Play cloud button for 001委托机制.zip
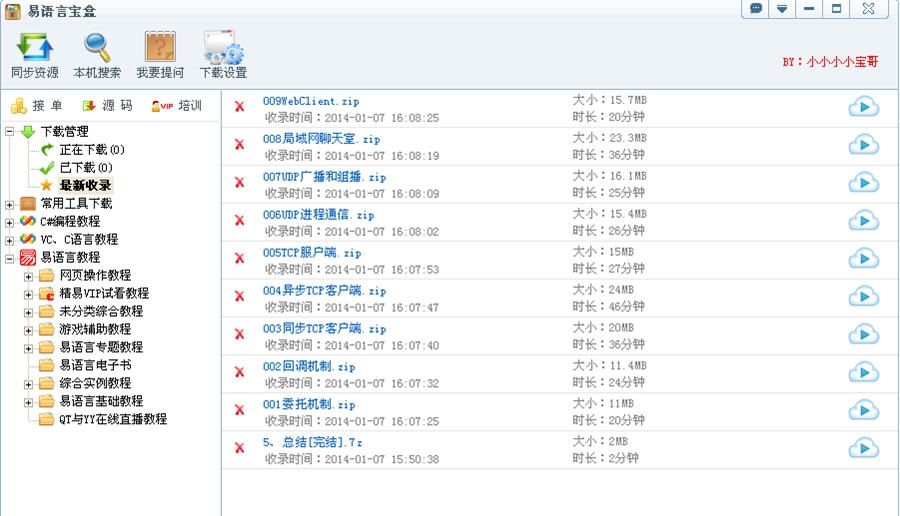 click(863, 410)
